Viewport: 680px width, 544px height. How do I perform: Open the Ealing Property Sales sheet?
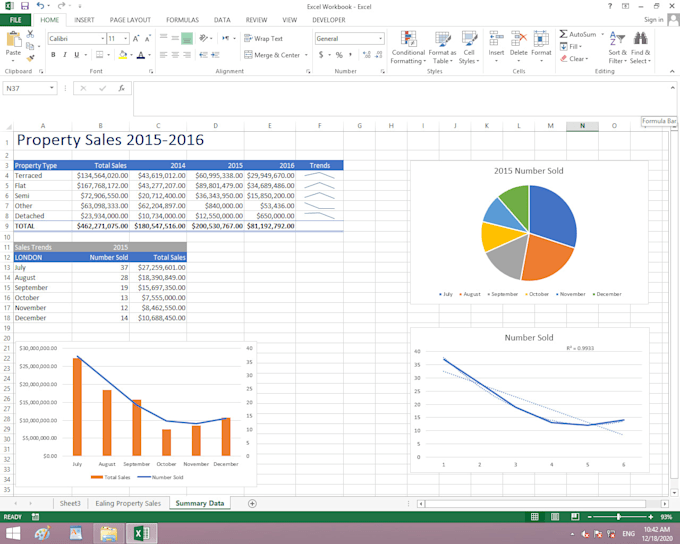[128, 503]
